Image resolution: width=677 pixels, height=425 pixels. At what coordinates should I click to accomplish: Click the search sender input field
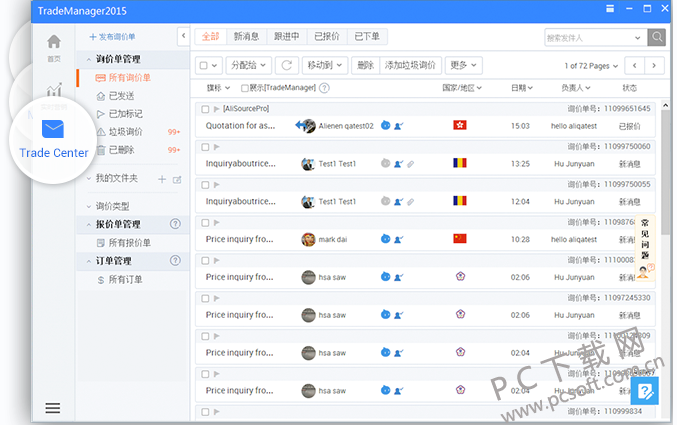[596, 38]
